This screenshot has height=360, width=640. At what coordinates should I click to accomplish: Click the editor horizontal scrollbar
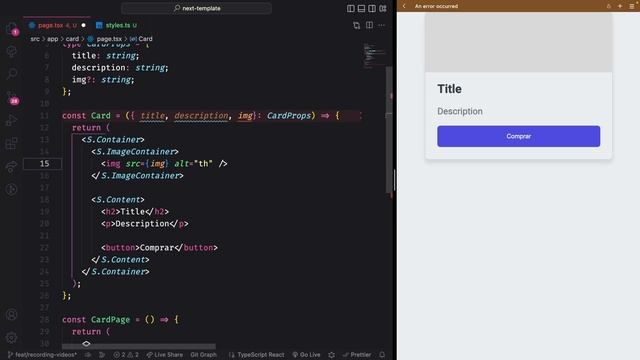click(x=139, y=347)
